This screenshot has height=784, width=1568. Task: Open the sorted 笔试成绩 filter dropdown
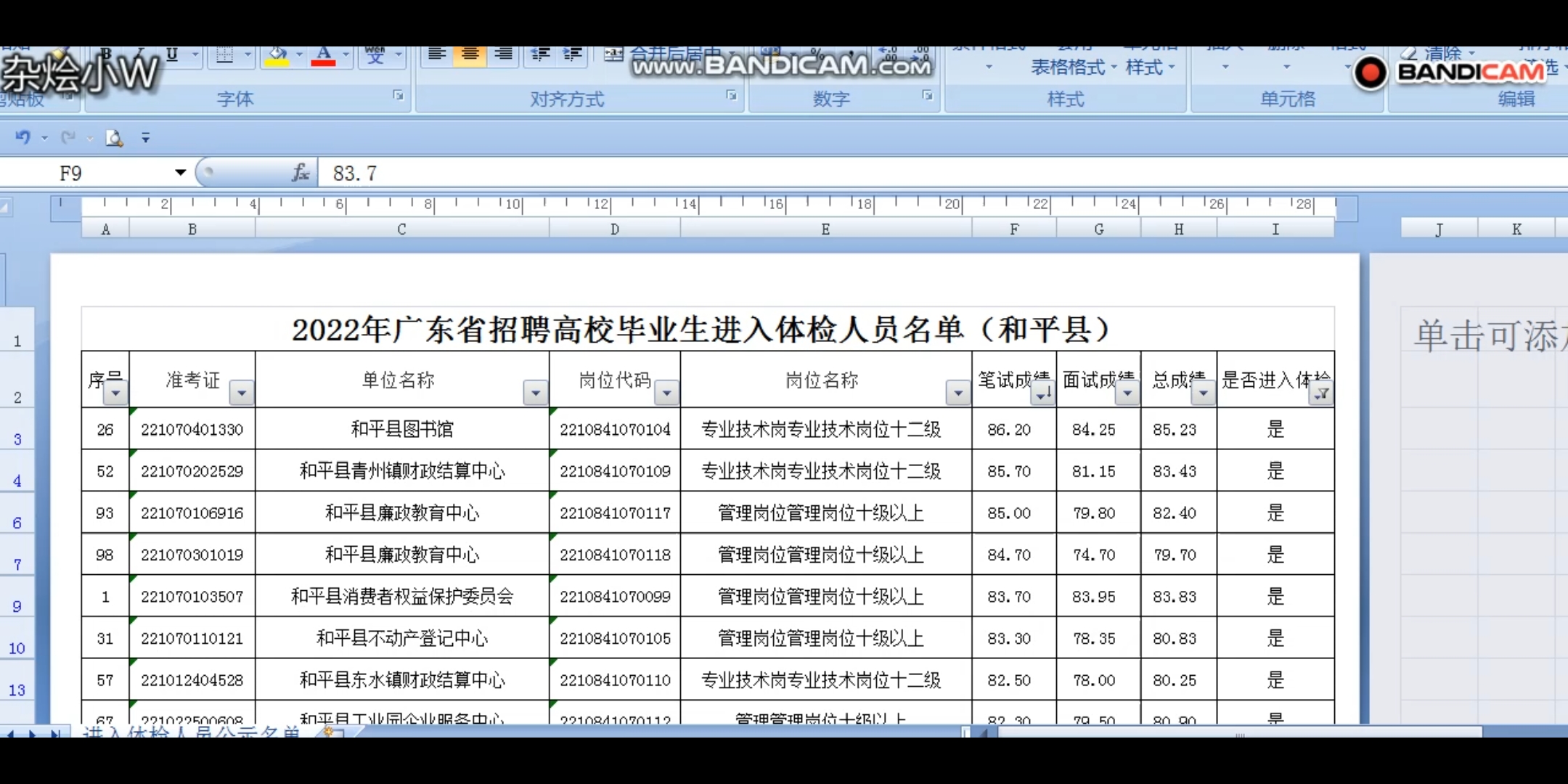point(1042,393)
